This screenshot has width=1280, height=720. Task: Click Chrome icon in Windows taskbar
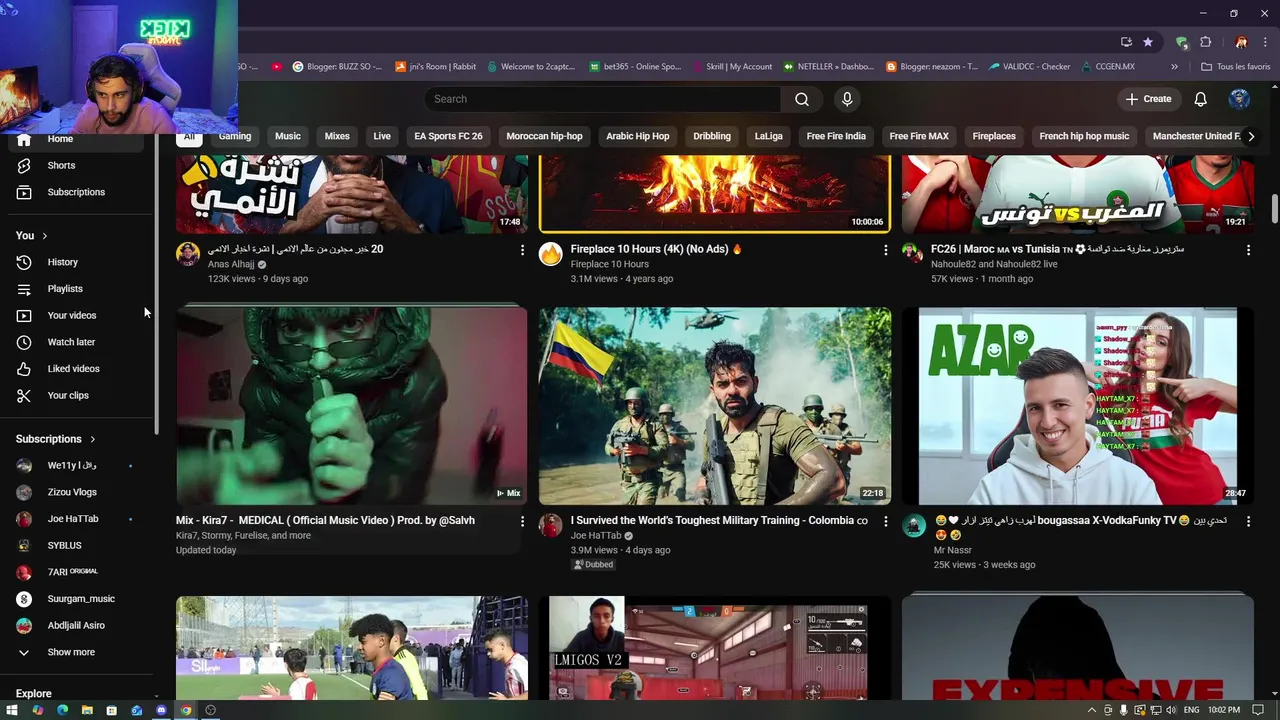tap(186, 710)
